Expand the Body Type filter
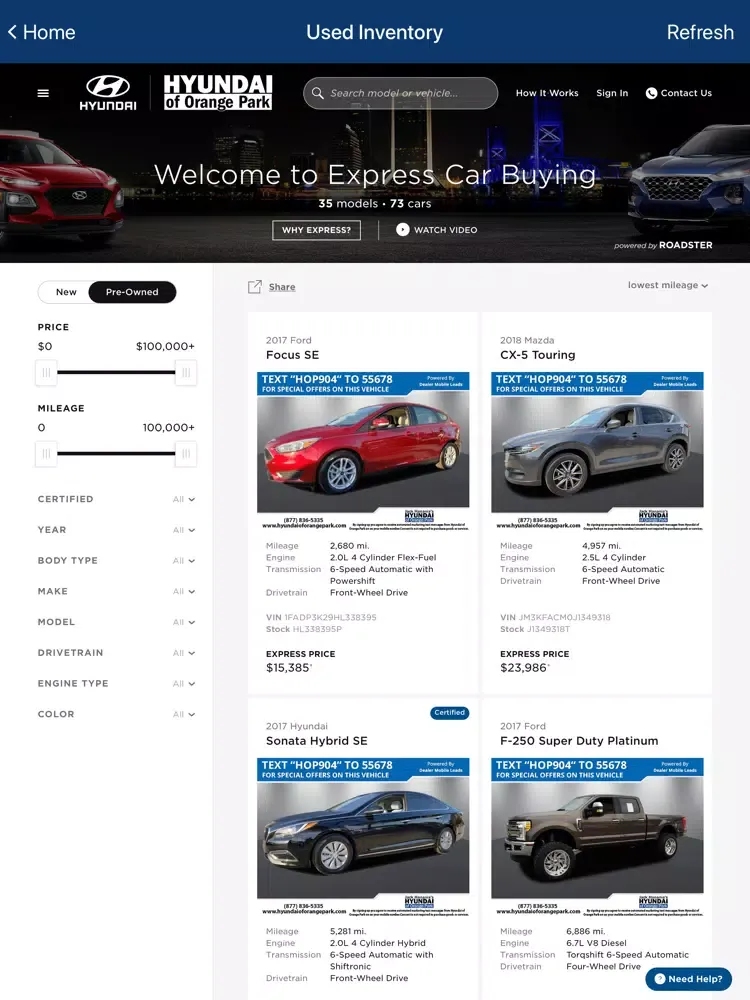 [x=116, y=561]
